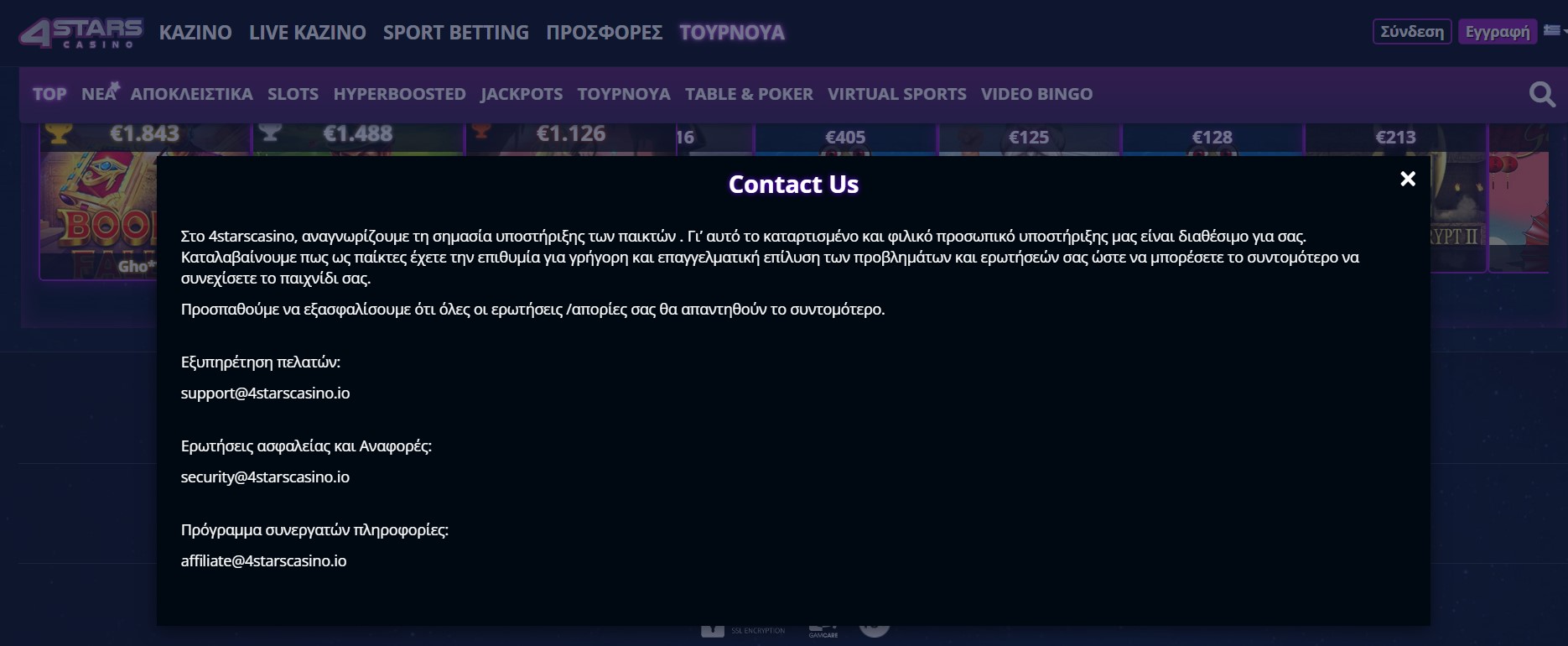Open VIRTUAL SPORTS category tab

897,94
